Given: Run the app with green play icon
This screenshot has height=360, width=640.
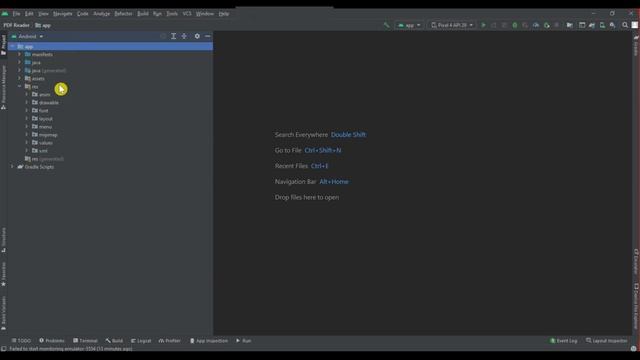Looking at the screenshot, I should [x=483, y=25].
